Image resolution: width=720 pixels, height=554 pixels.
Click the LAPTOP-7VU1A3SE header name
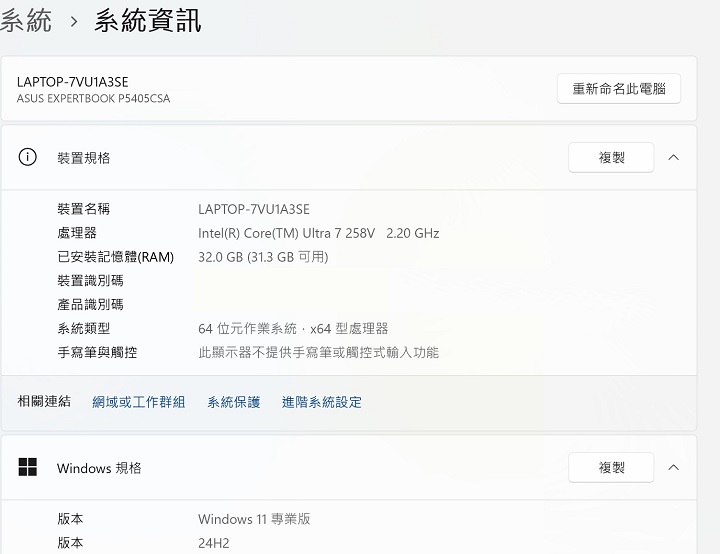[73, 82]
